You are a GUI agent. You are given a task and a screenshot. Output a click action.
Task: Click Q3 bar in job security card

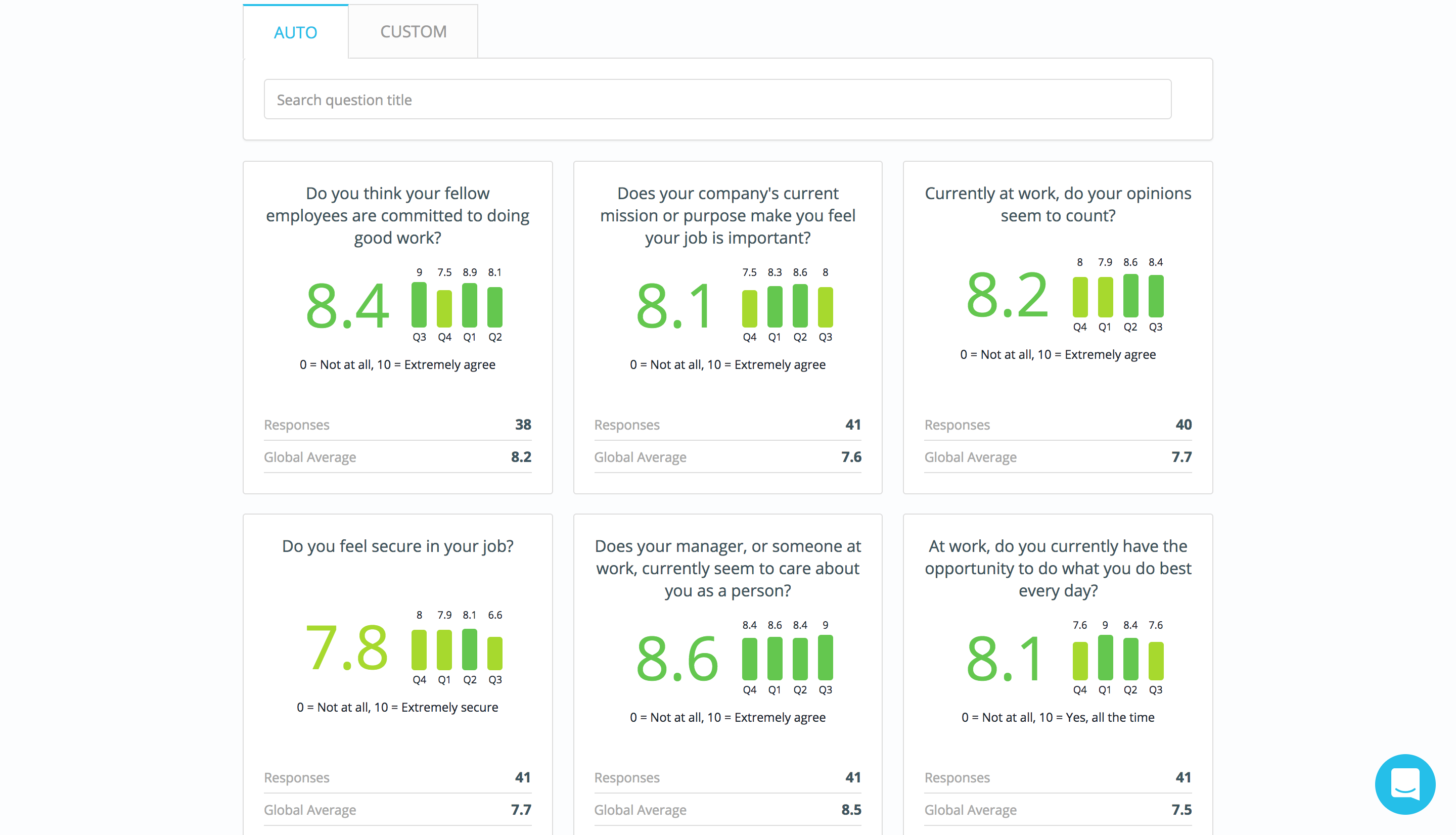(x=494, y=653)
